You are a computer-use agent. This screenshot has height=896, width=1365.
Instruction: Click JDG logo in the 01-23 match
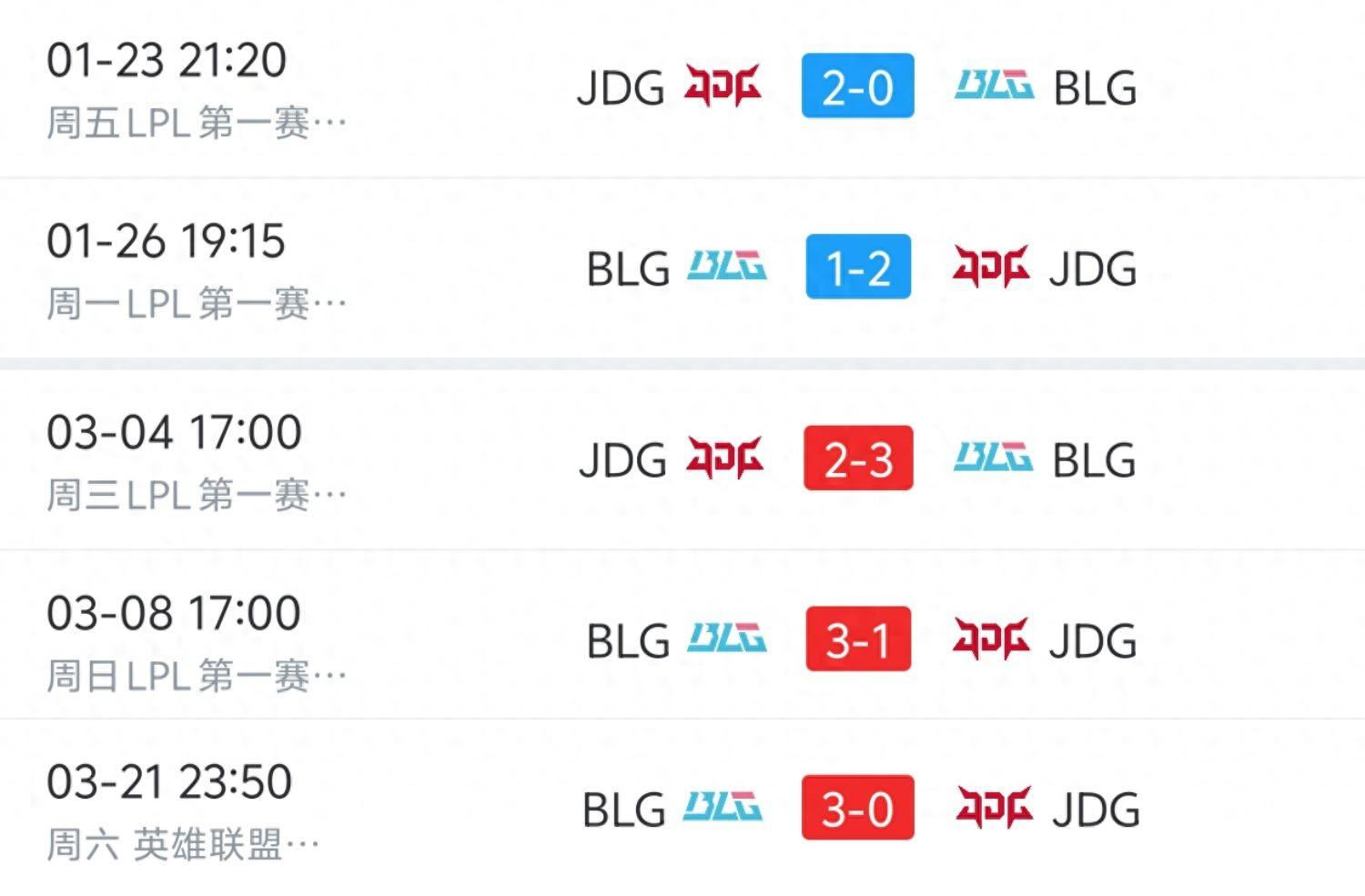(x=723, y=86)
